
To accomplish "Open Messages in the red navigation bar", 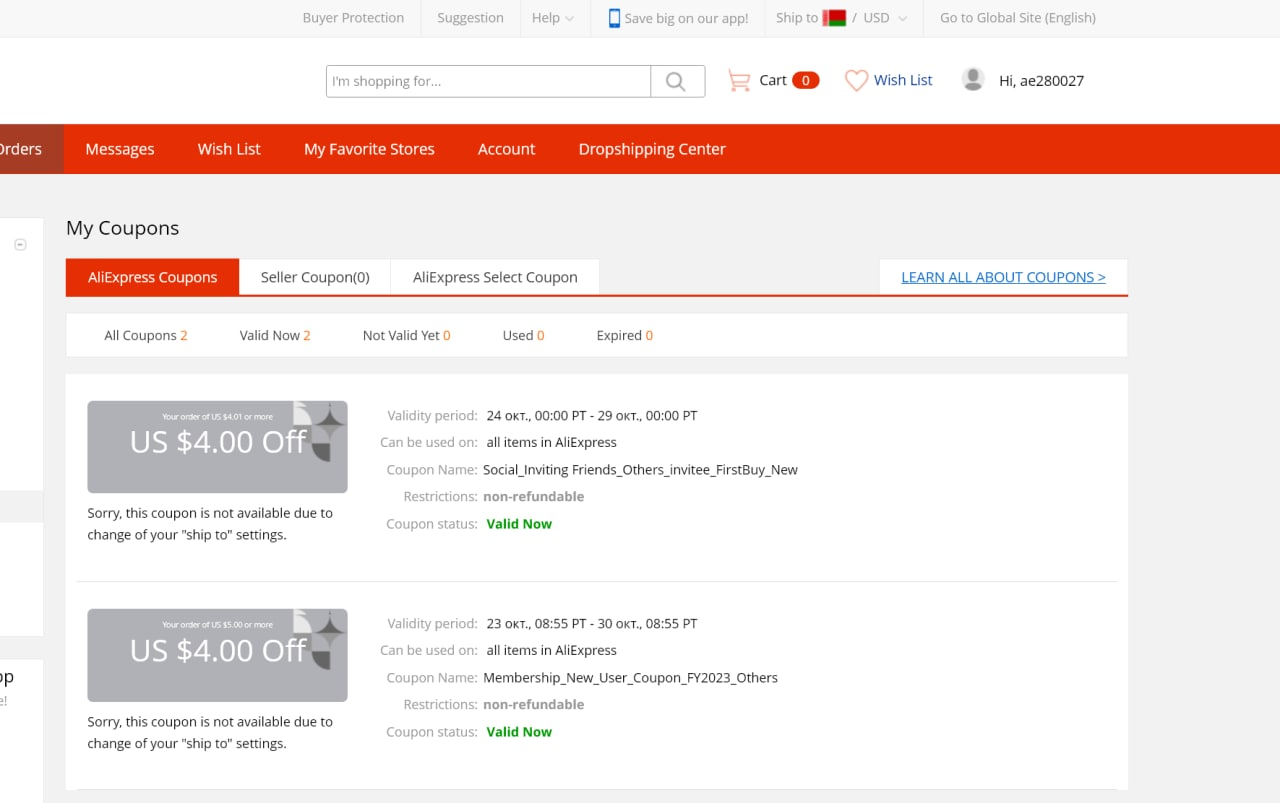I will [x=120, y=149].
